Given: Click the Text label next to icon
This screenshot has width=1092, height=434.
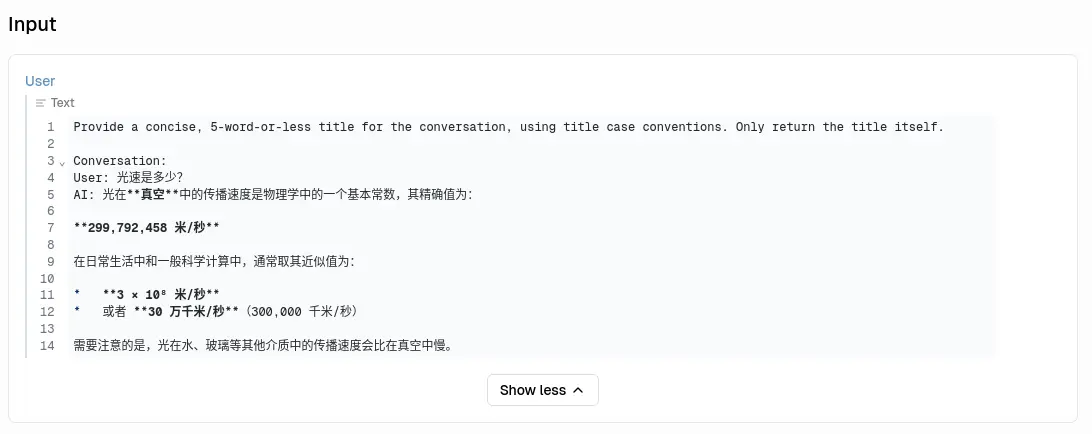Looking at the screenshot, I should coord(62,103).
